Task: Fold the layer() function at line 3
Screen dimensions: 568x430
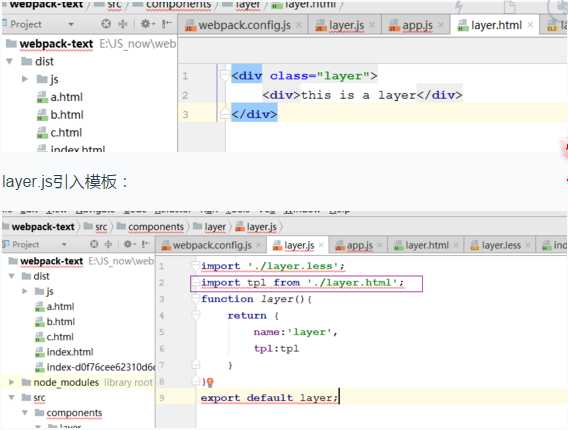Action: (196, 299)
